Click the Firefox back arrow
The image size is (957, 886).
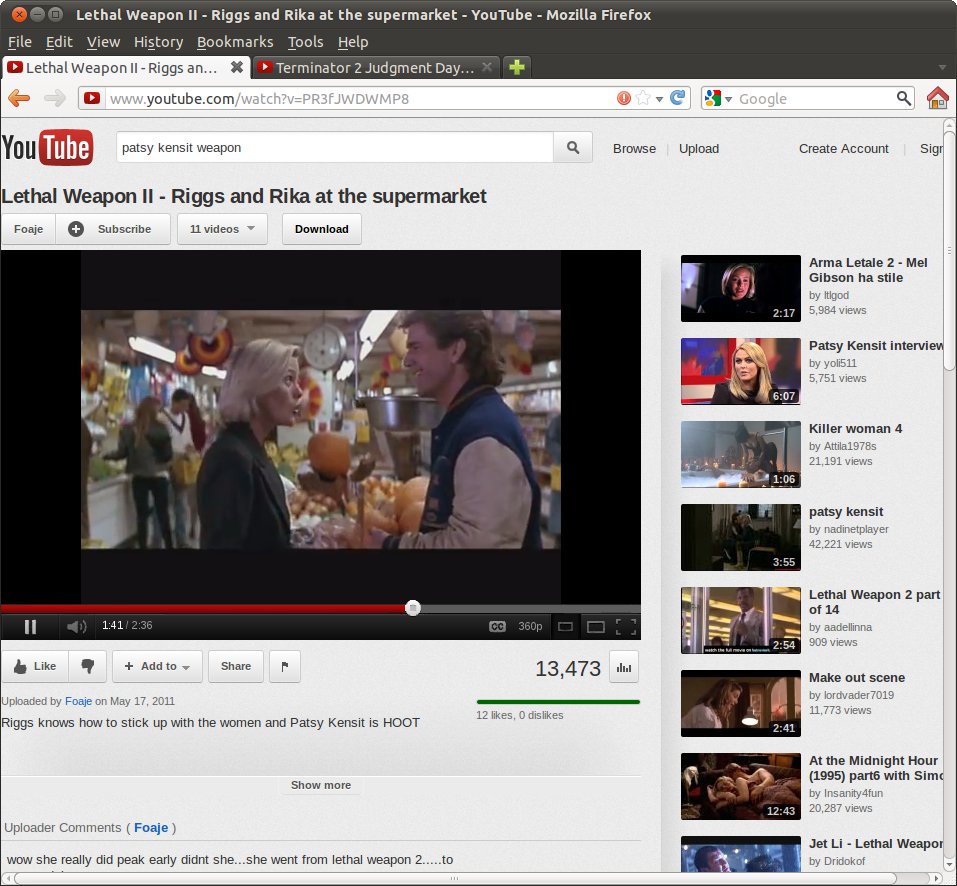click(20, 98)
